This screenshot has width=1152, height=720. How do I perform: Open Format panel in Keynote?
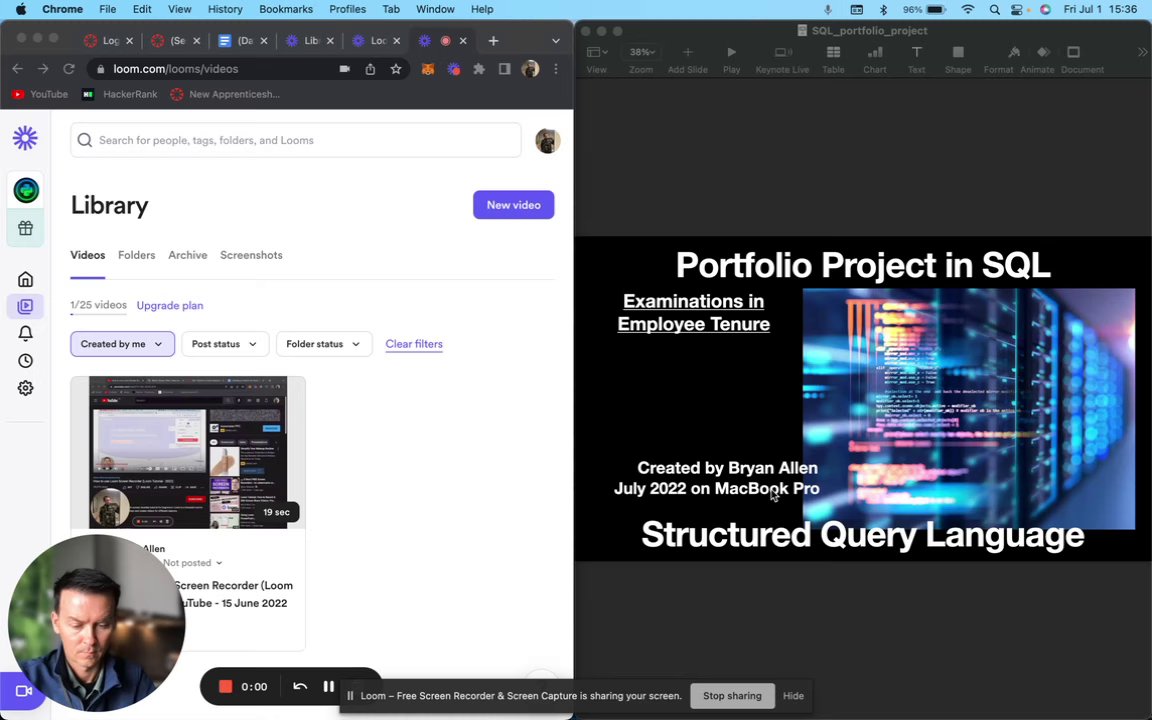(x=998, y=59)
